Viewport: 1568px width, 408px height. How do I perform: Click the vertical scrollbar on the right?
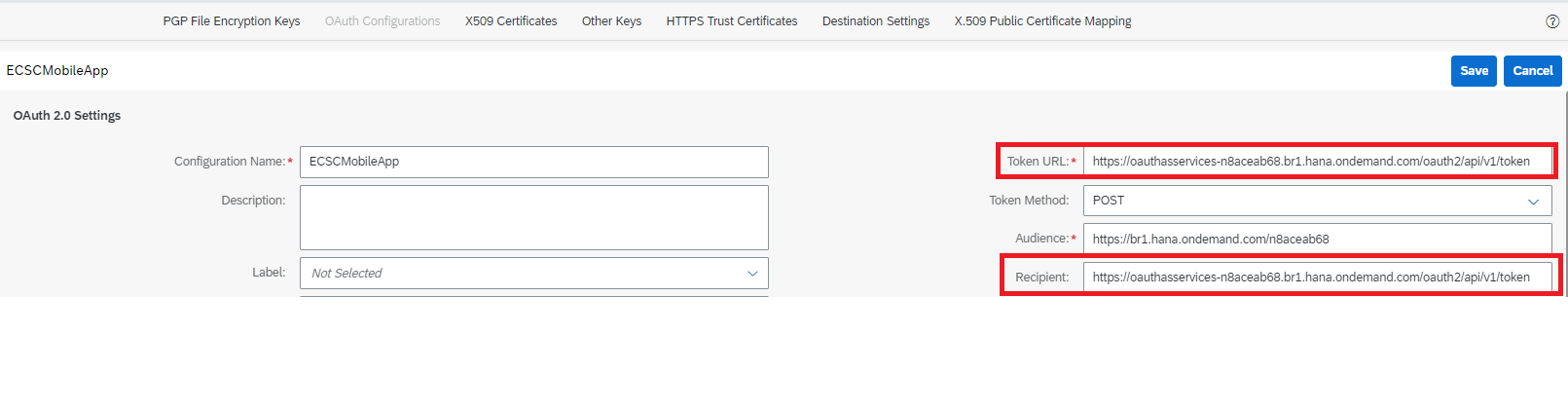[x=1565, y=195]
